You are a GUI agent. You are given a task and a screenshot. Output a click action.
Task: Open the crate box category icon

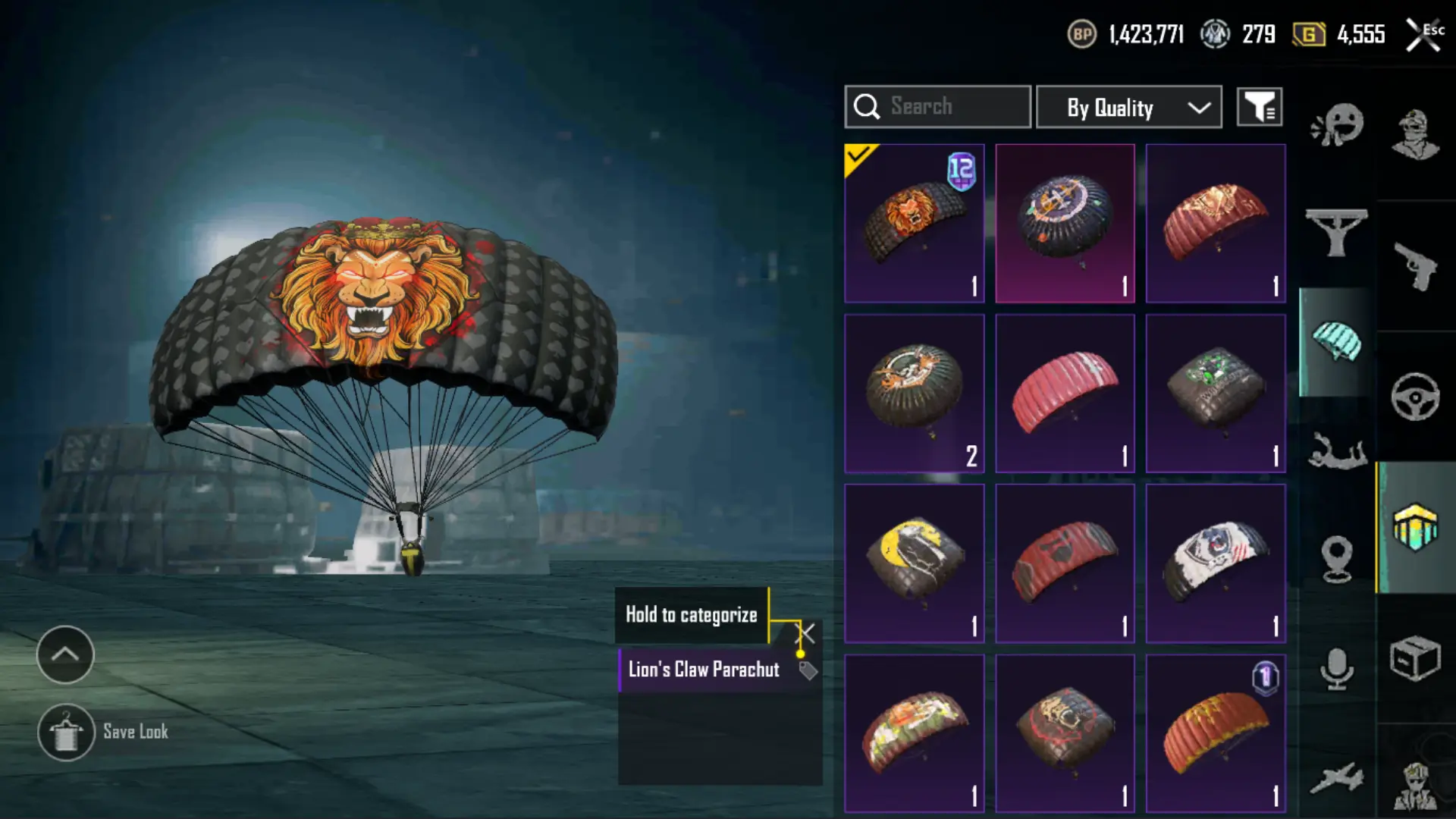[x=1415, y=658]
